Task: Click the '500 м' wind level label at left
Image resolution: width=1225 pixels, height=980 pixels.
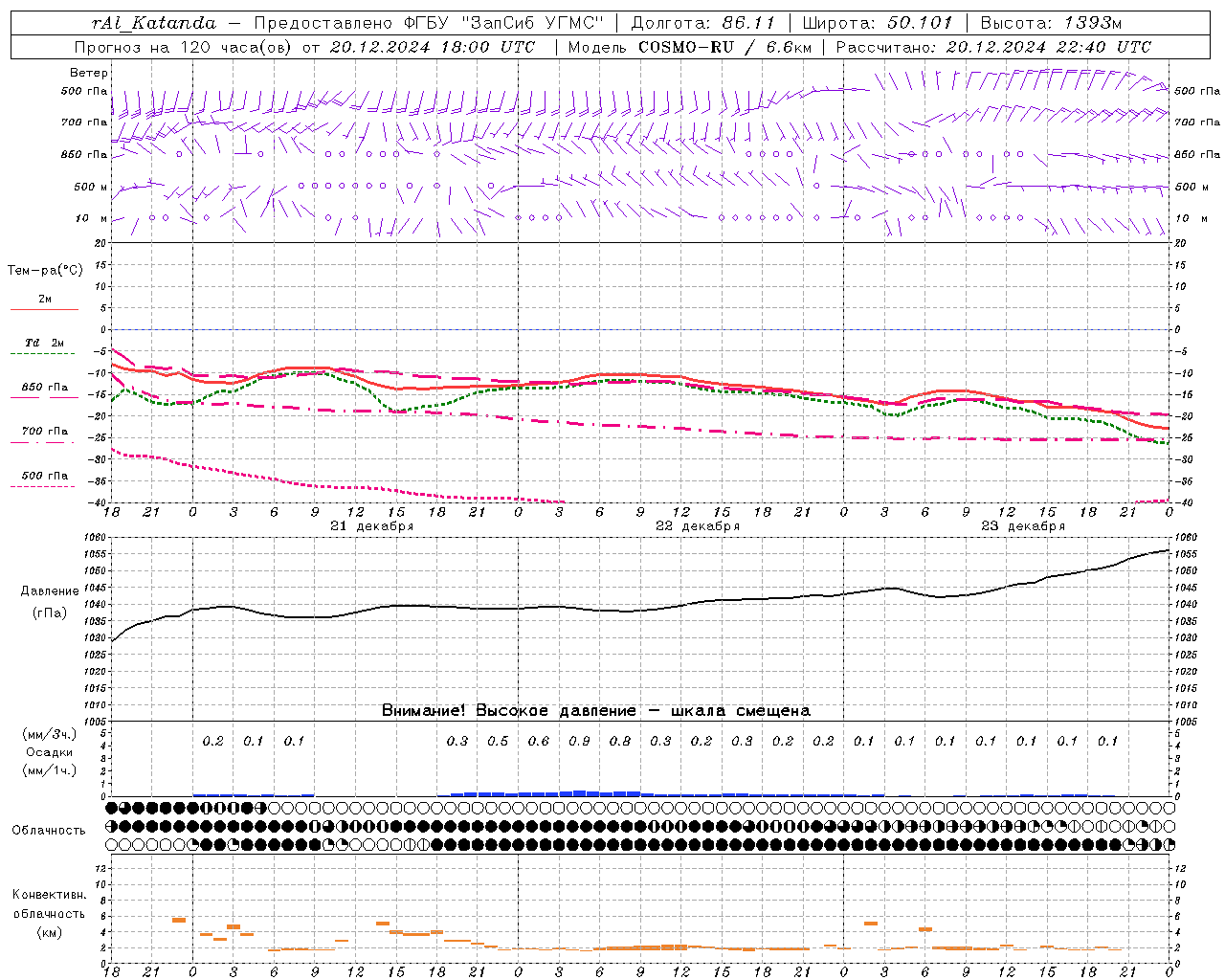Action: click(91, 187)
